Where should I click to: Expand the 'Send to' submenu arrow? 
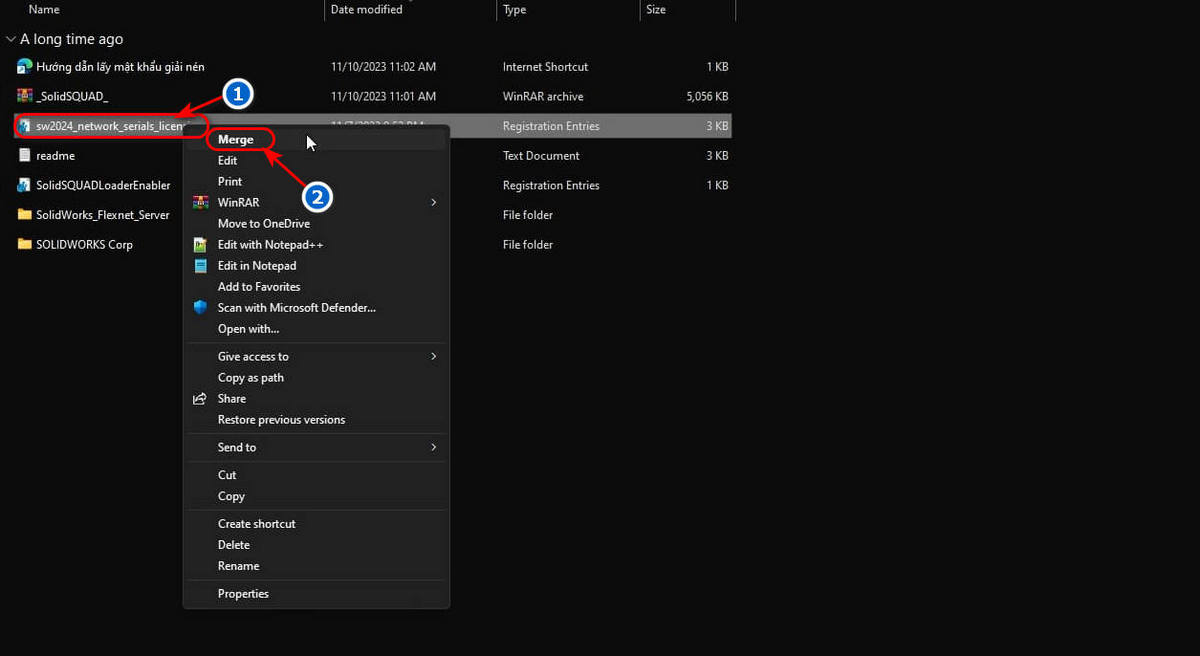coord(434,448)
